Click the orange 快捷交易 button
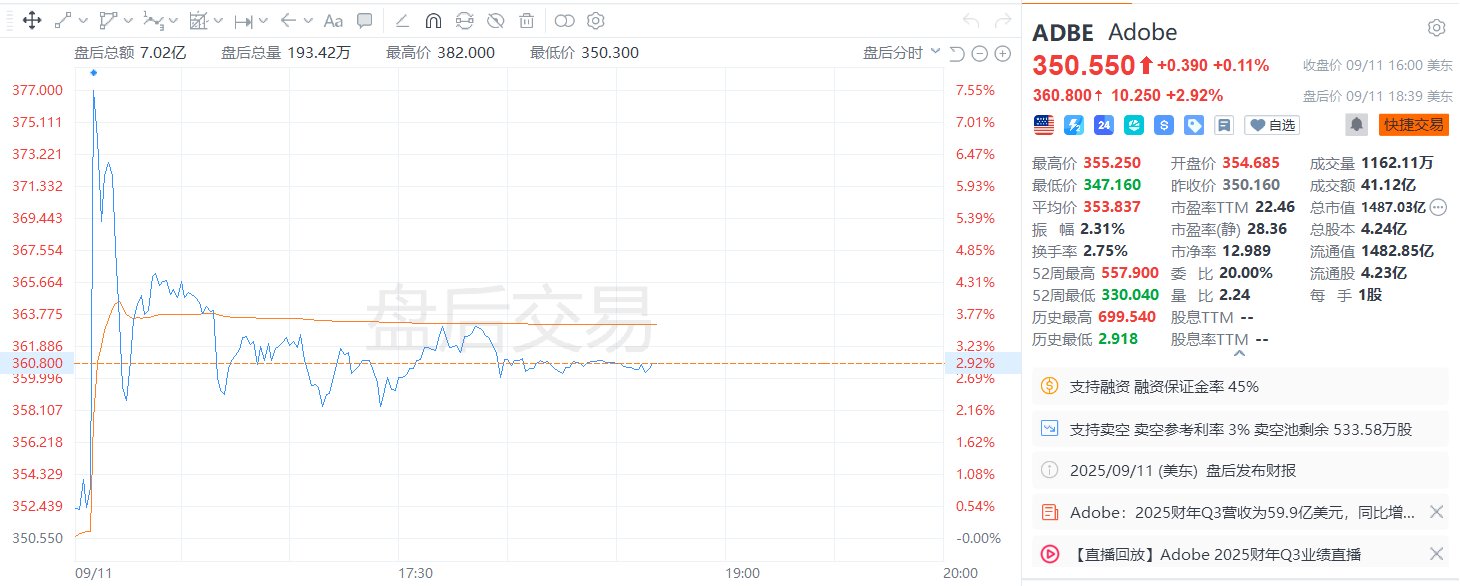This screenshot has width=1460, height=586. pos(1413,125)
